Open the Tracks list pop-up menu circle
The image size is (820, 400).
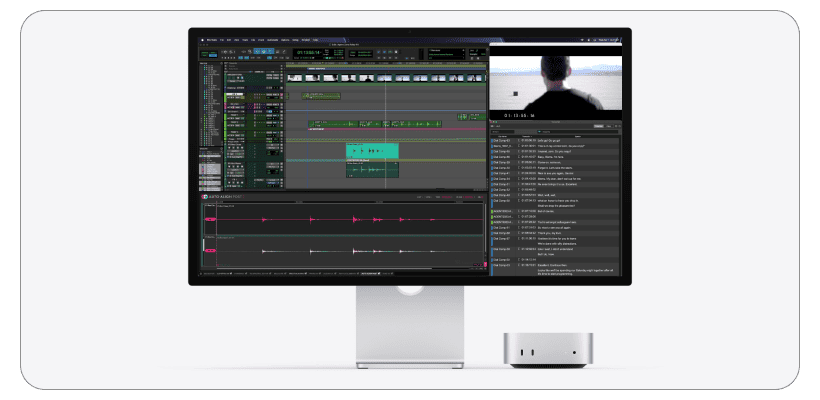221,63
